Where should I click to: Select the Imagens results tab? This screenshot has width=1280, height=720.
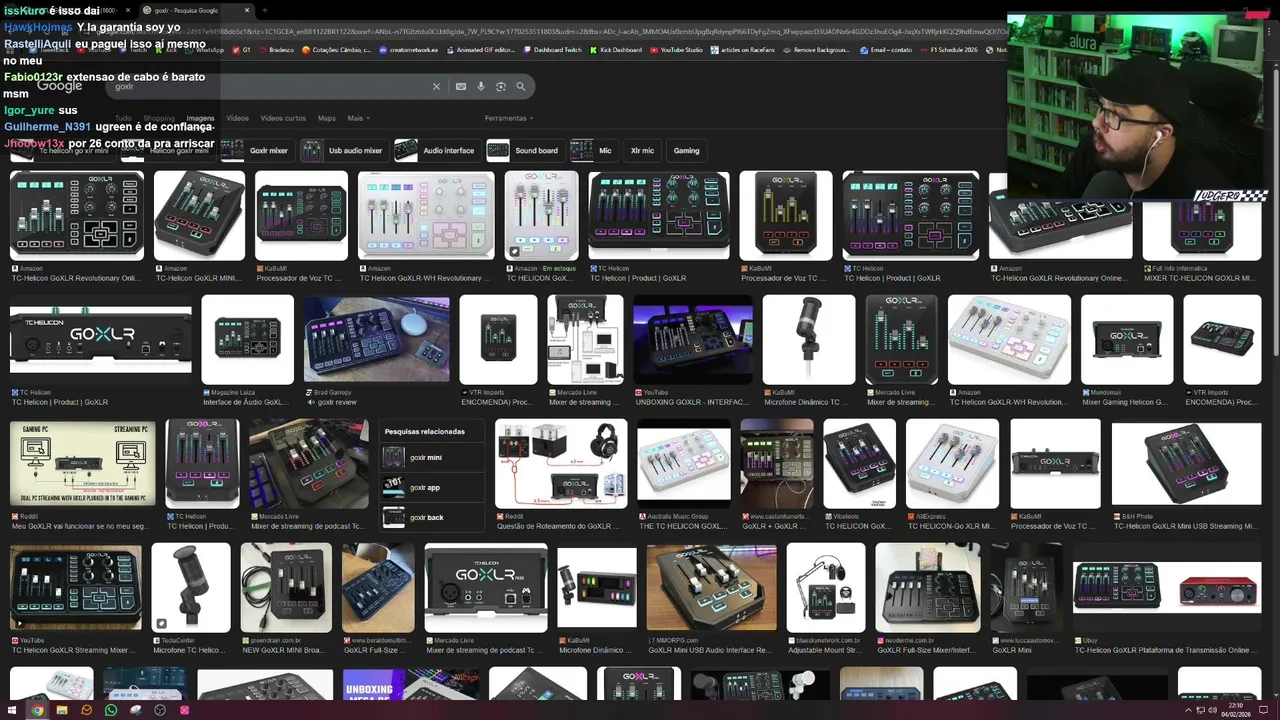click(200, 118)
